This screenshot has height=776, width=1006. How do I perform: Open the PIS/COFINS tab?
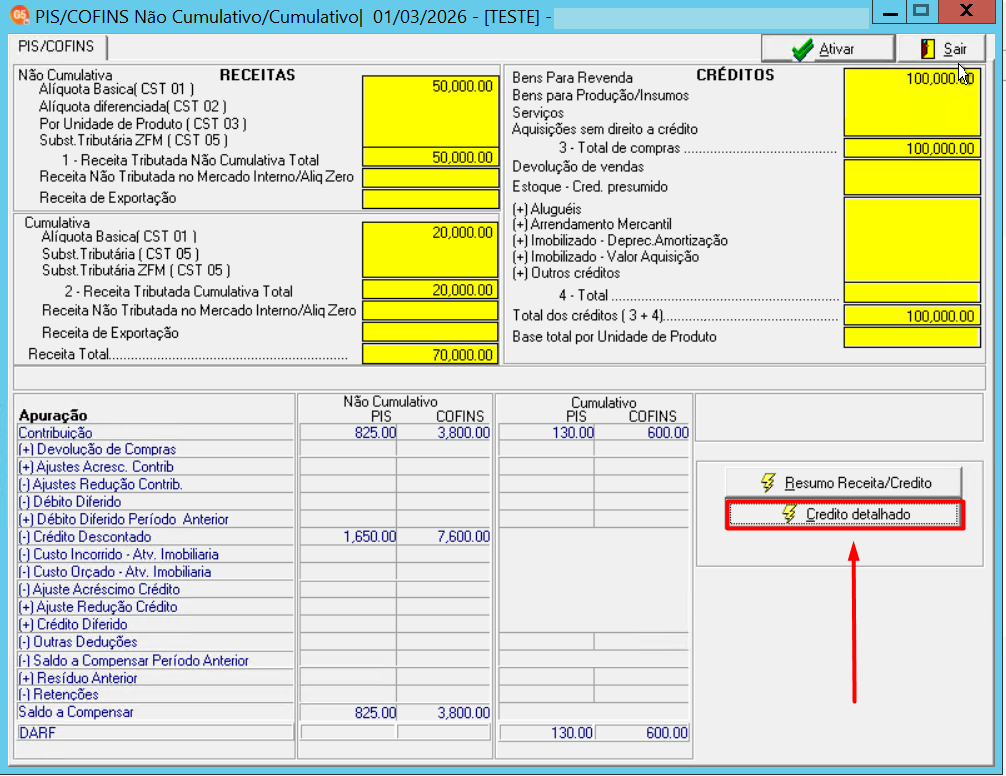pyautogui.click(x=56, y=47)
